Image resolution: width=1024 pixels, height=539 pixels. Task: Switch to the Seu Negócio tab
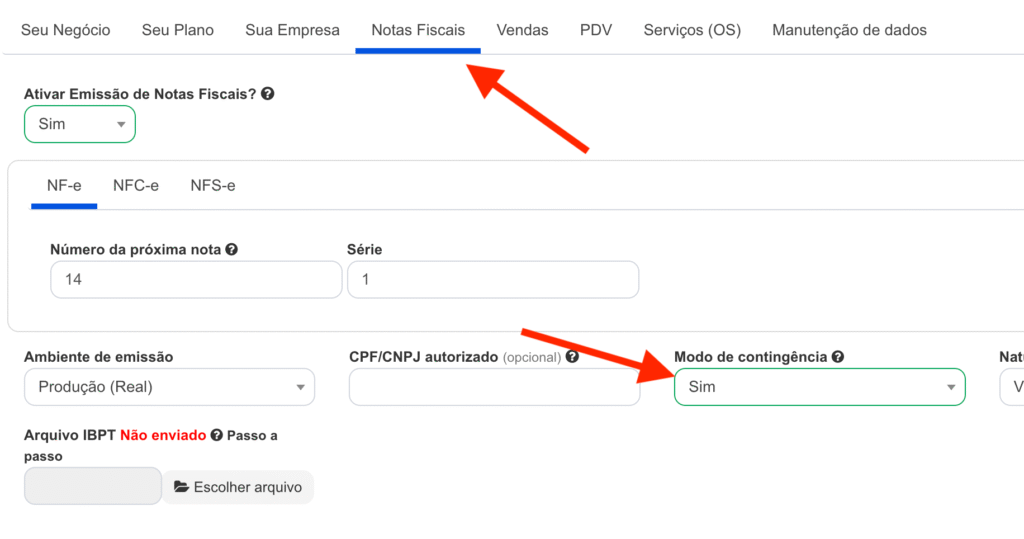pos(66,30)
